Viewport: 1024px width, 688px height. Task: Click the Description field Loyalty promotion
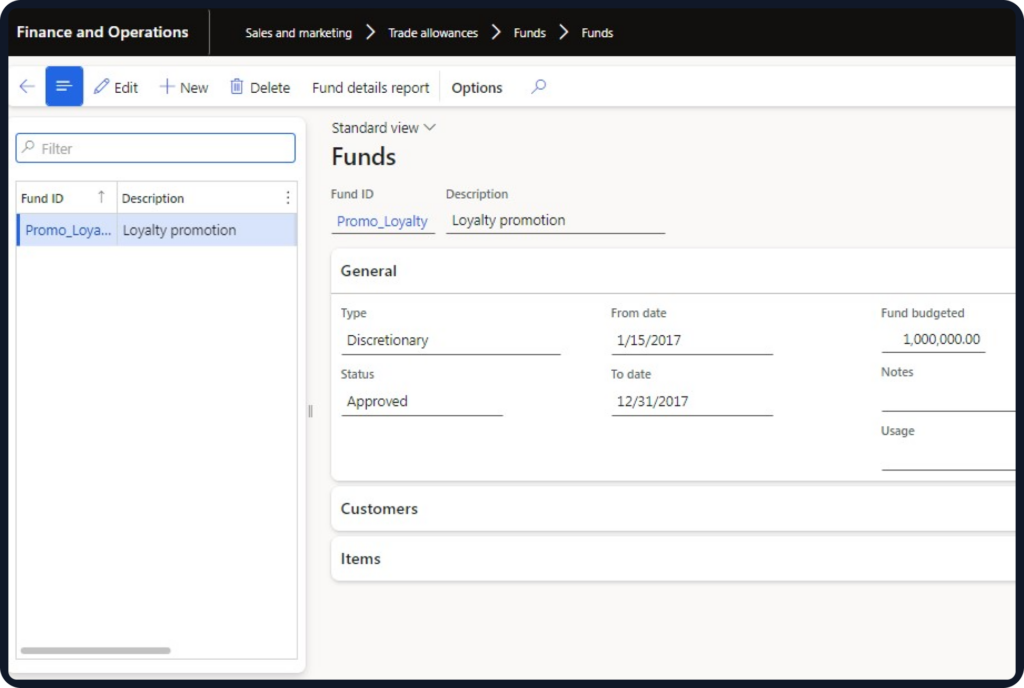click(x=555, y=221)
